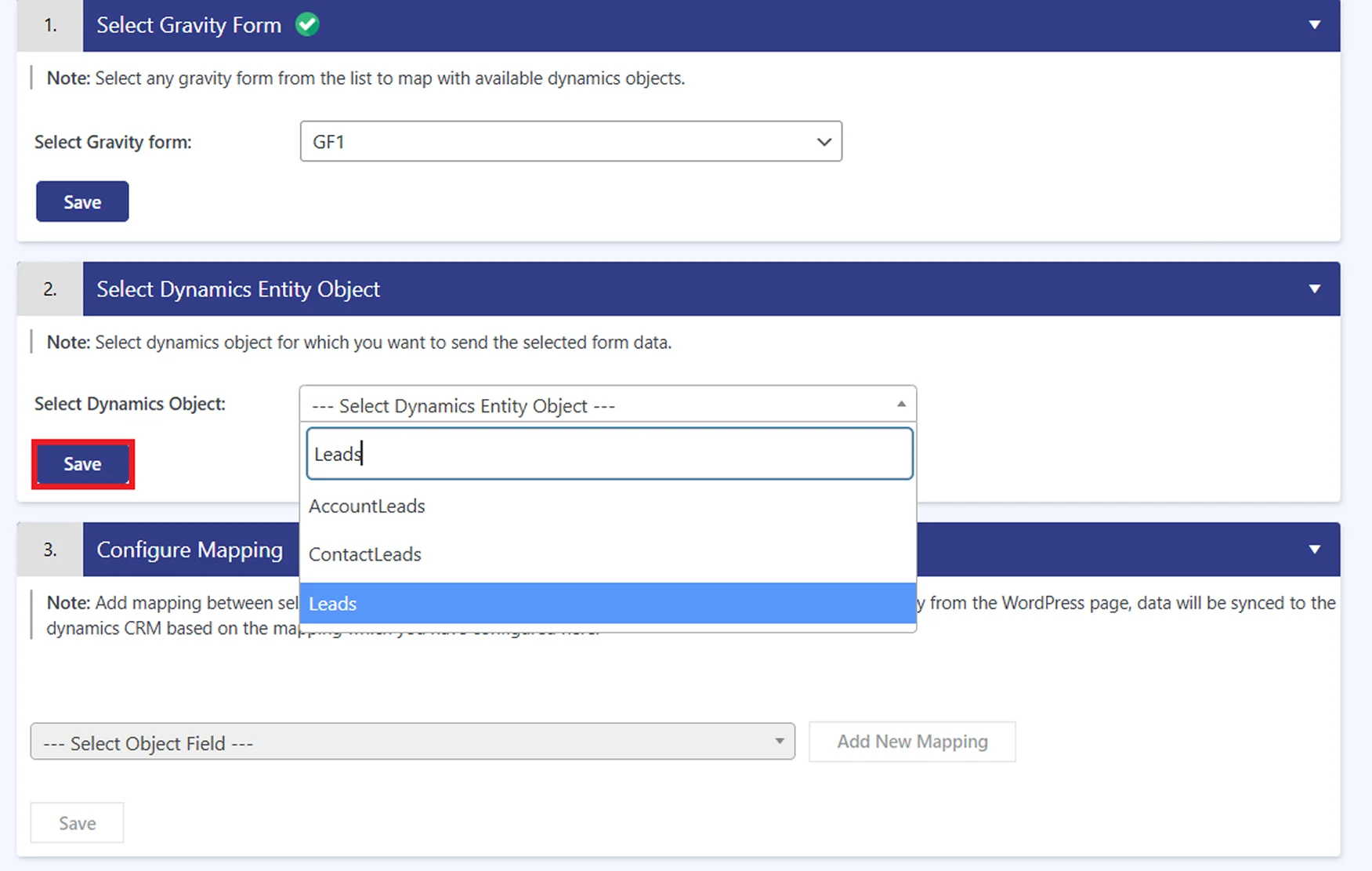Viewport: 1372px width, 871px height.
Task: Click the highlighted Save button for Dynamics Object
Action: pos(82,463)
